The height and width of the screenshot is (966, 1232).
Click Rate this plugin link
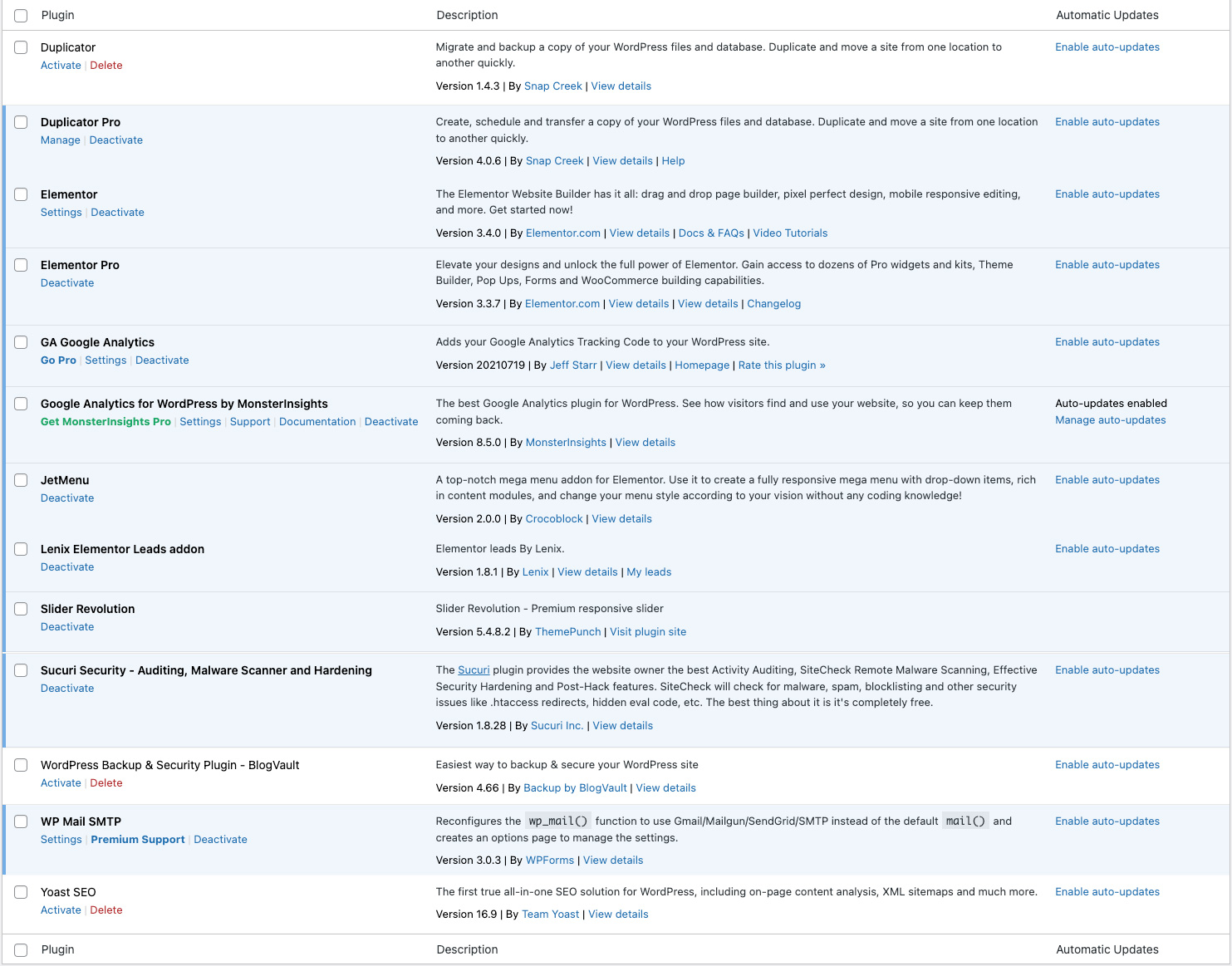coord(782,365)
